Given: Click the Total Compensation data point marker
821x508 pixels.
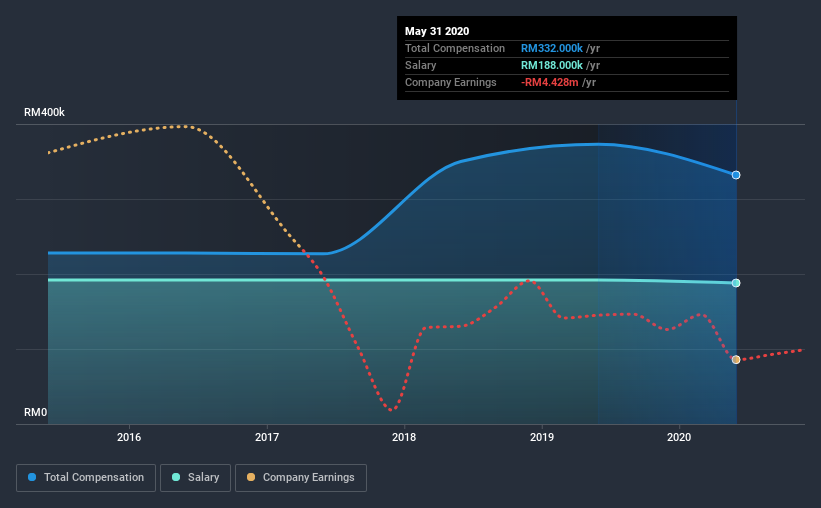Looking at the screenshot, I should click(736, 175).
